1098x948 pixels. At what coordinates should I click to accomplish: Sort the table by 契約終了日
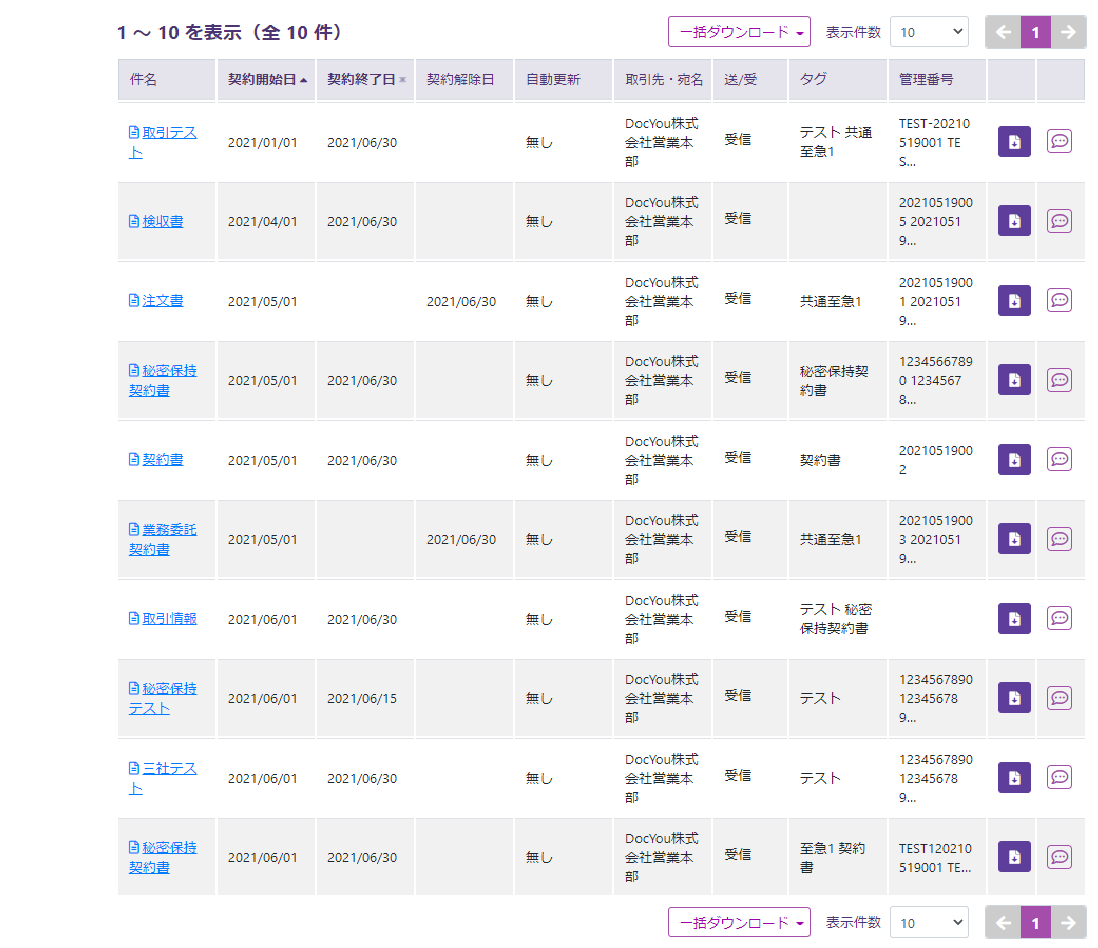pyautogui.click(x=365, y=80)
